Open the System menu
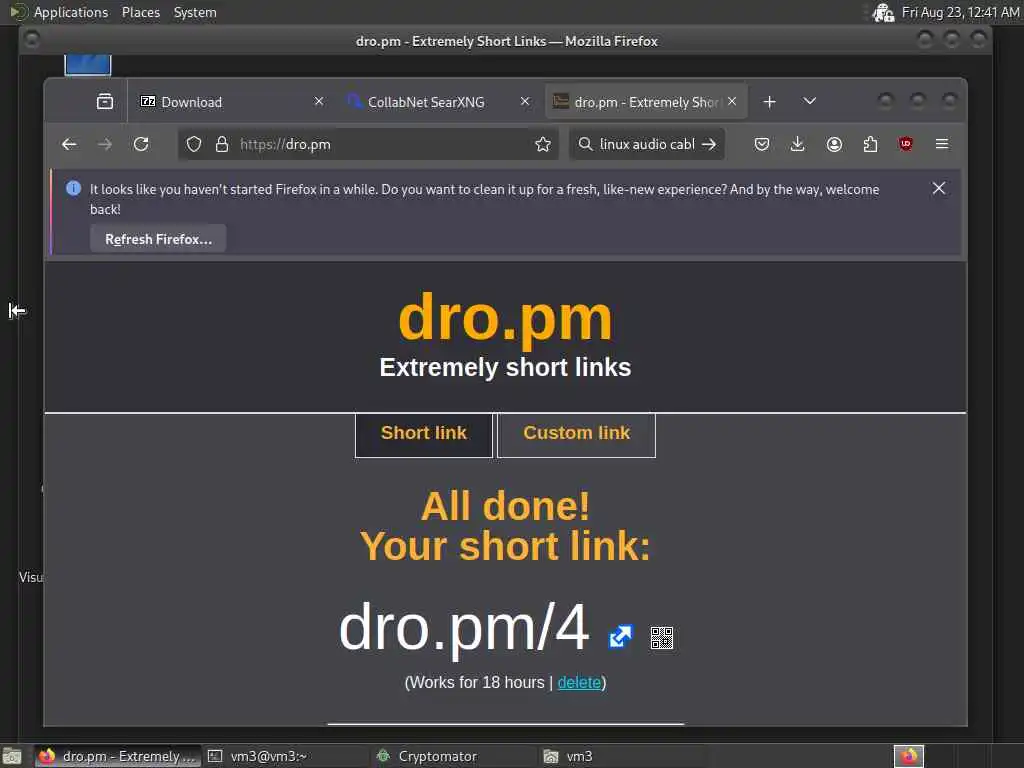The image size is (1024, 768). pos(195,12)
